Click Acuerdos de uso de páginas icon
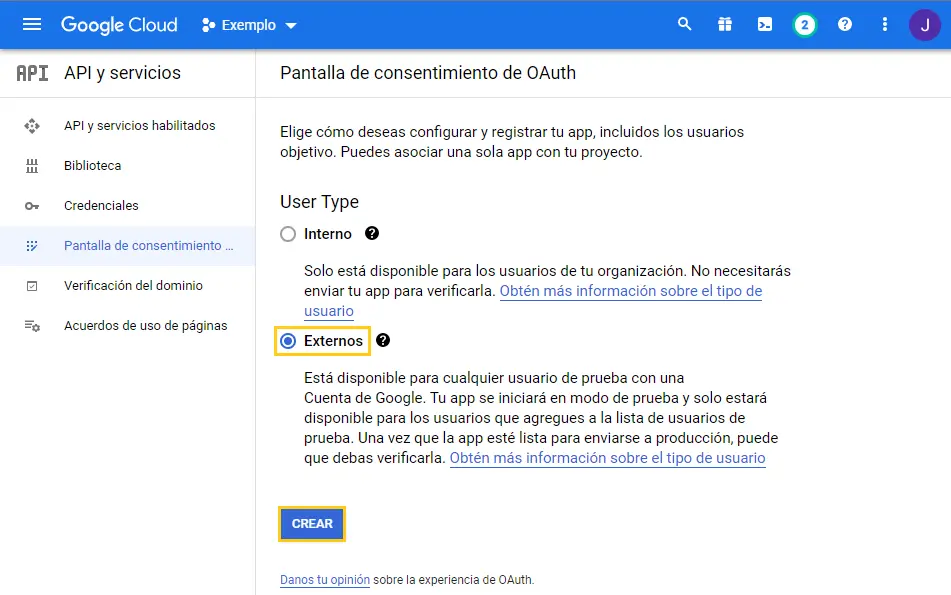Viewport: 951px width, 595px height. [32, 326]
